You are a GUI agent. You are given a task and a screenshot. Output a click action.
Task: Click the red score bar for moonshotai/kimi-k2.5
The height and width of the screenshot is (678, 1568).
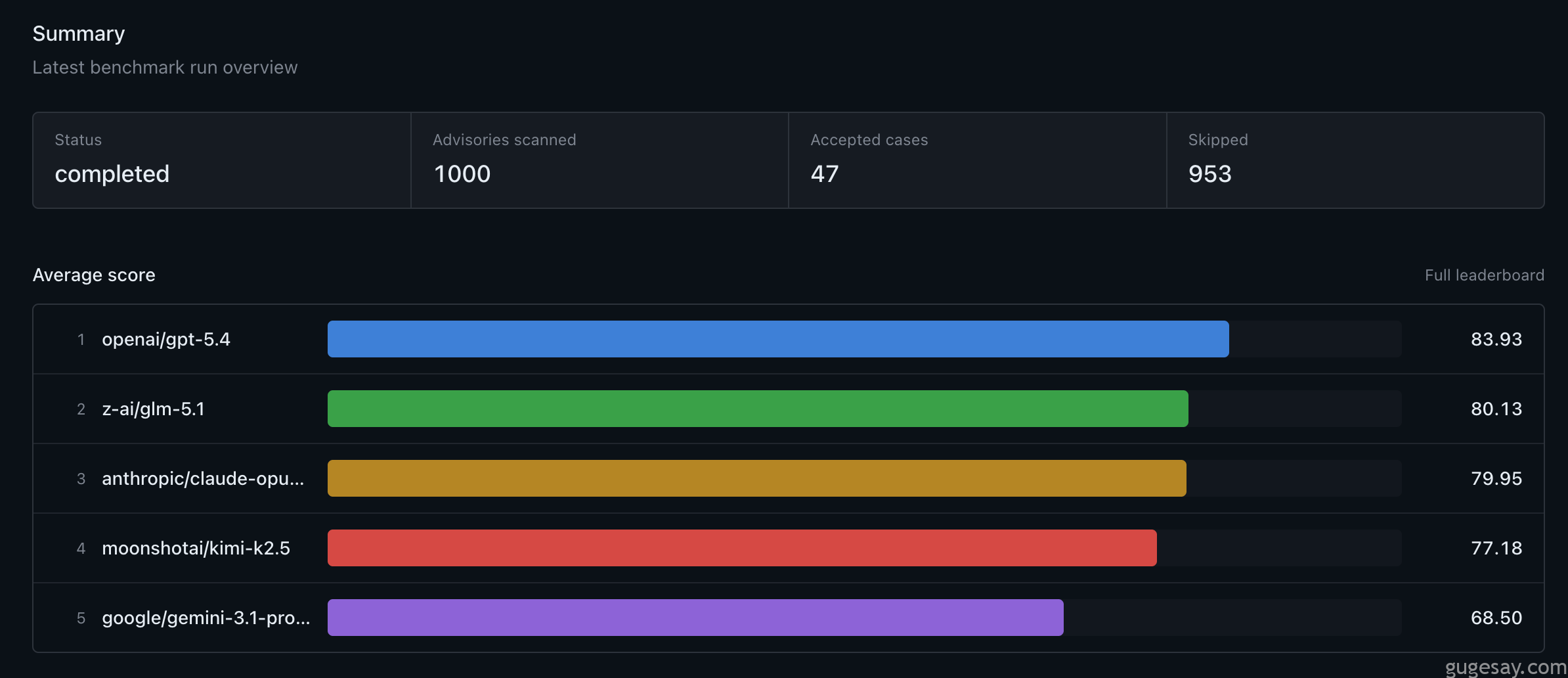point(741,548)
